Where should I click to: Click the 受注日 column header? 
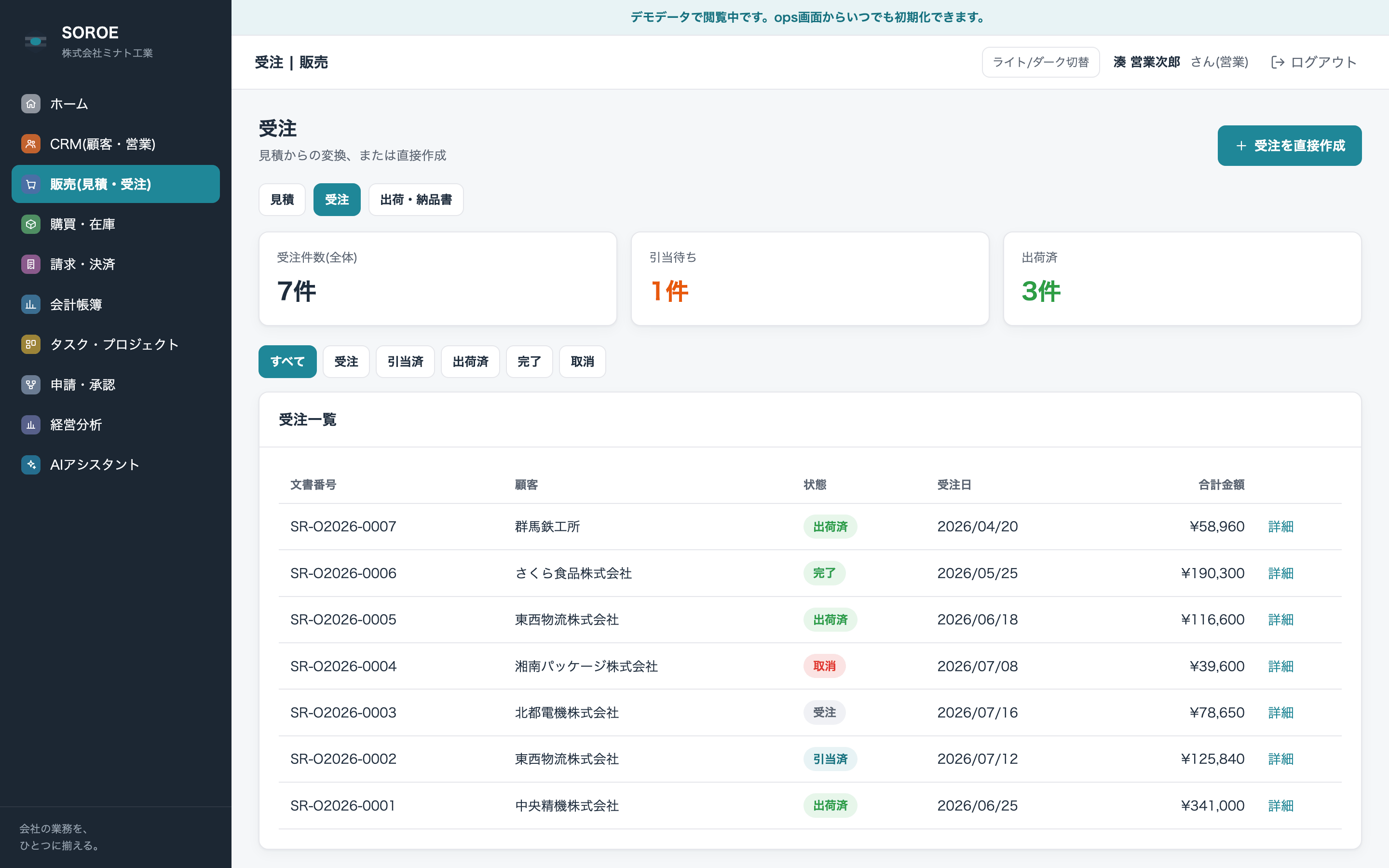[x=954, y=485]
